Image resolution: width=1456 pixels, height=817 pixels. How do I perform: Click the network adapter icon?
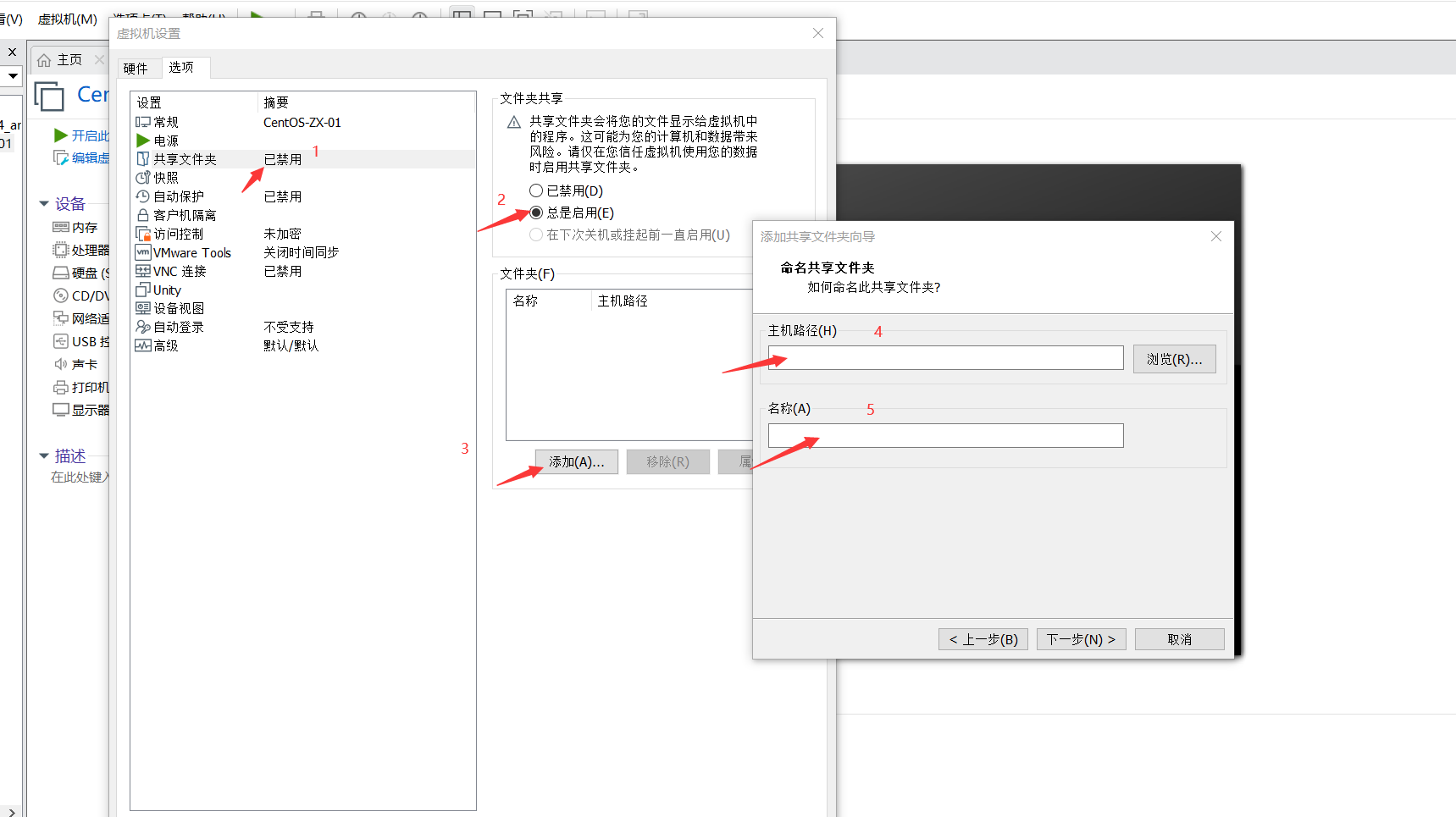[x=61, y=318]
